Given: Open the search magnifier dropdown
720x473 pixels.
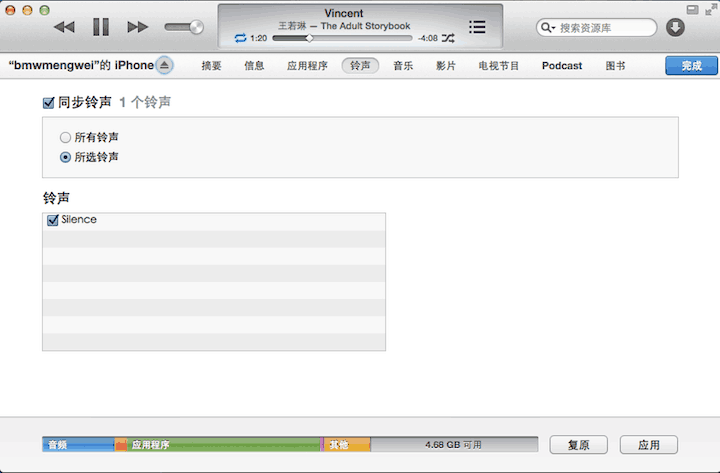Looking at the screenshot, I should [x=547, y=28].
